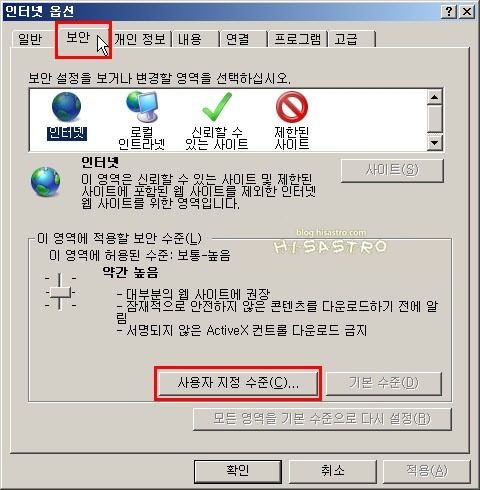
Task: Open the 연결 tab
Action: point(237,39)
